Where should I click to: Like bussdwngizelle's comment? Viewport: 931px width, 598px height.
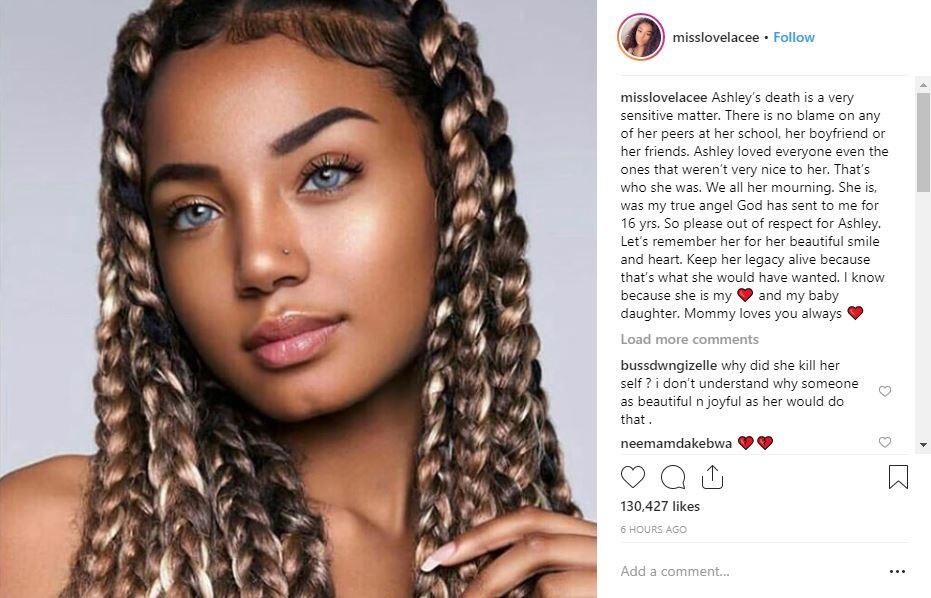[x=885, y=391]
